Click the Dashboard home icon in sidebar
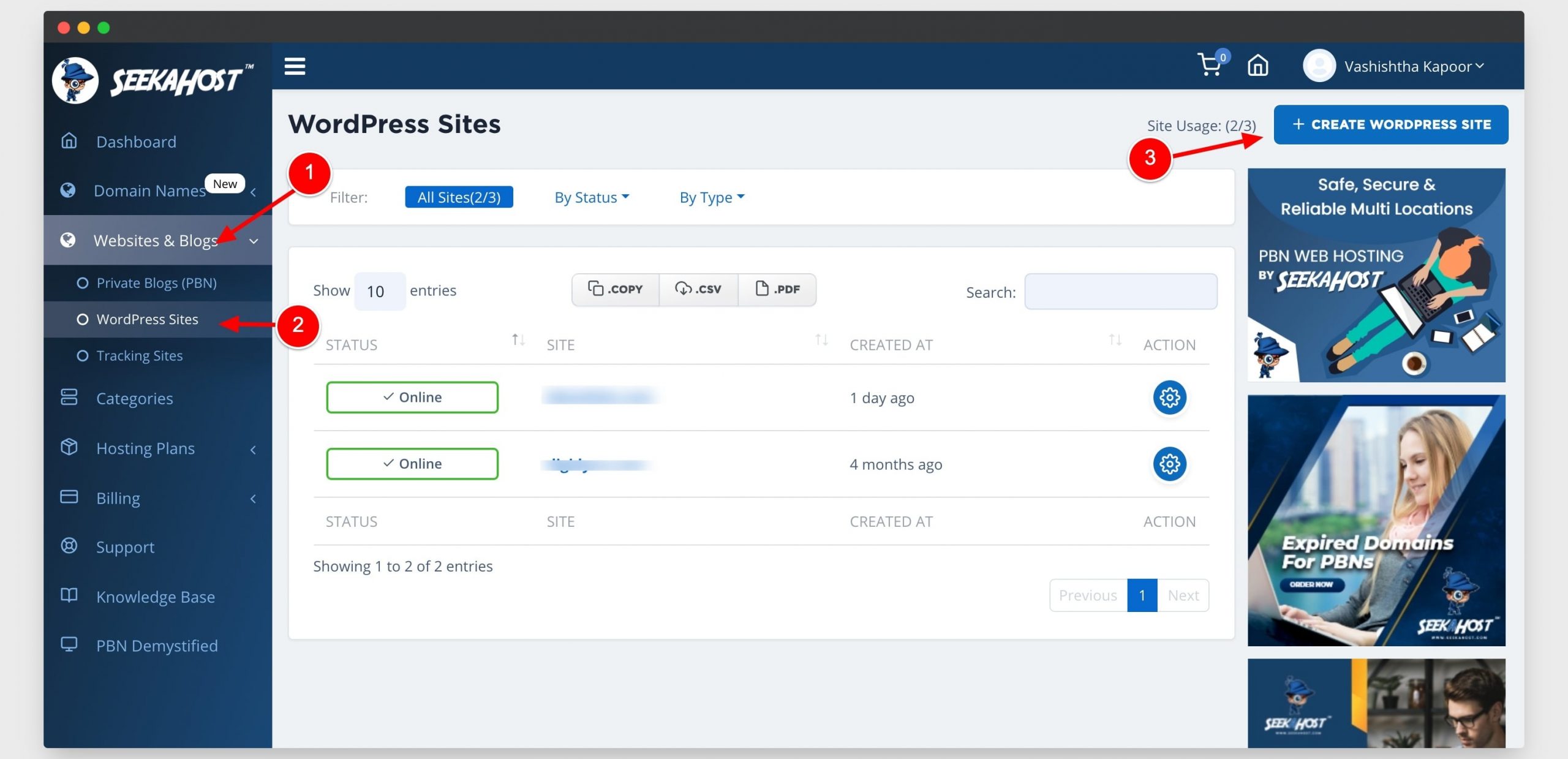The height and width of the screenshot is (759, 1568). (x=68, y=140)
